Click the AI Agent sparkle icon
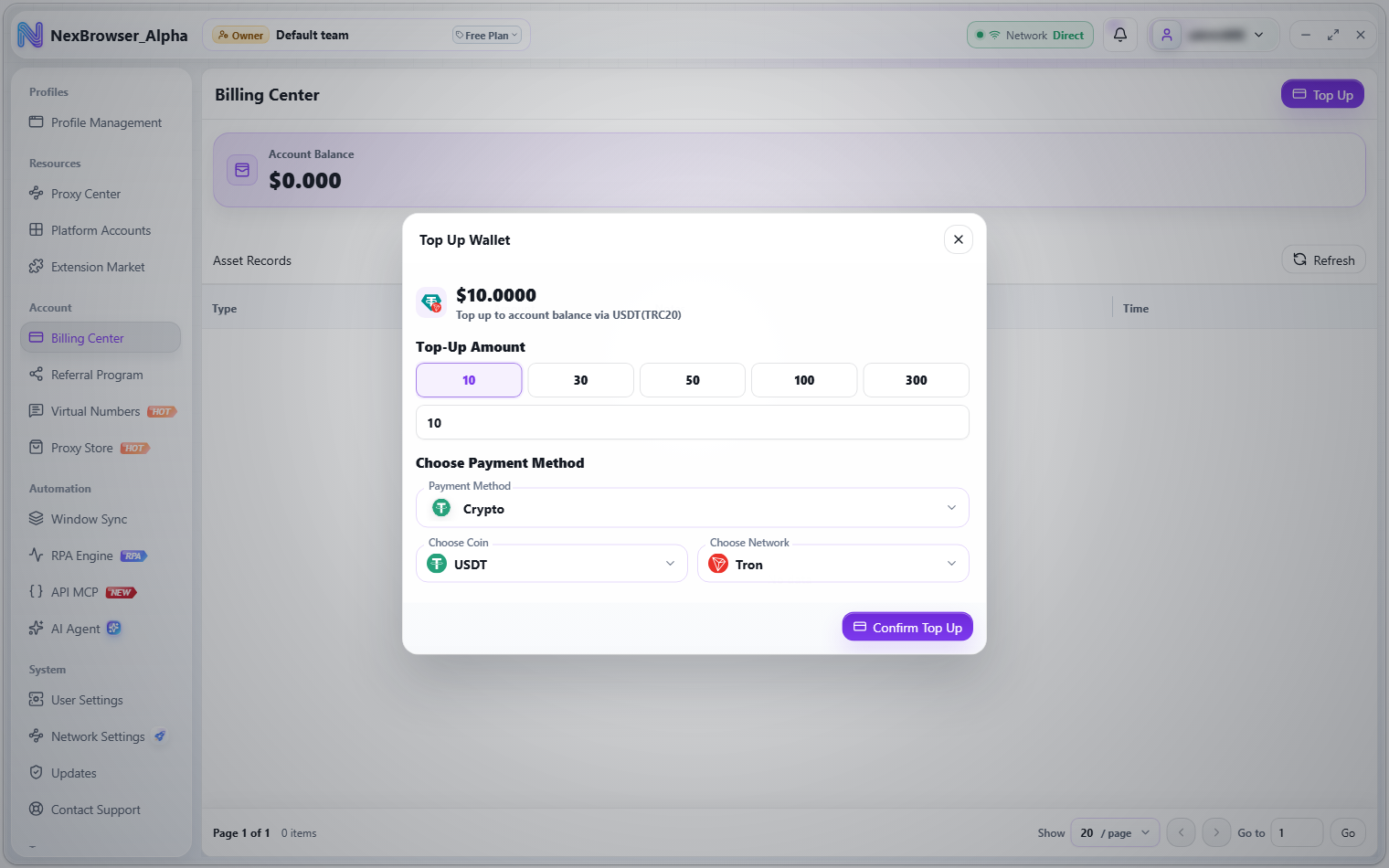 point(37,628)
